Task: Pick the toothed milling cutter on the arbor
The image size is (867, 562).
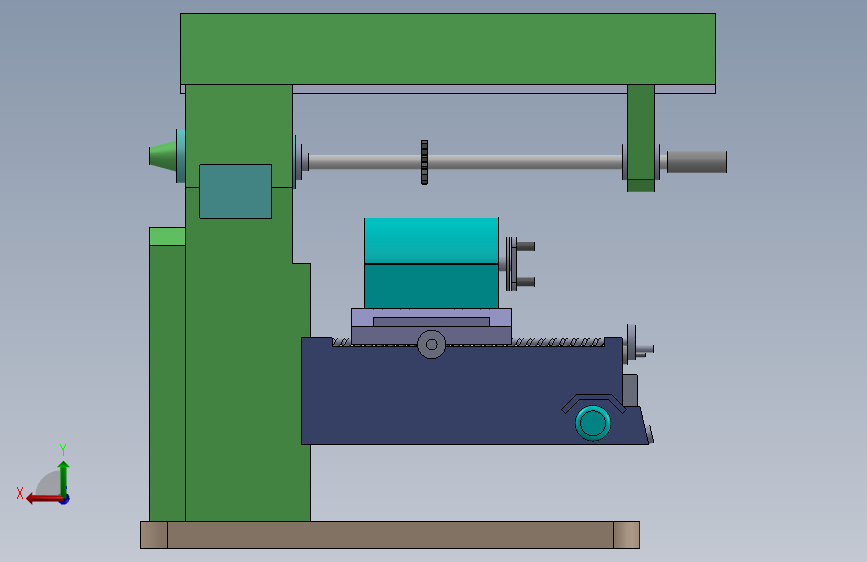Action: click(x=424, y=162)
